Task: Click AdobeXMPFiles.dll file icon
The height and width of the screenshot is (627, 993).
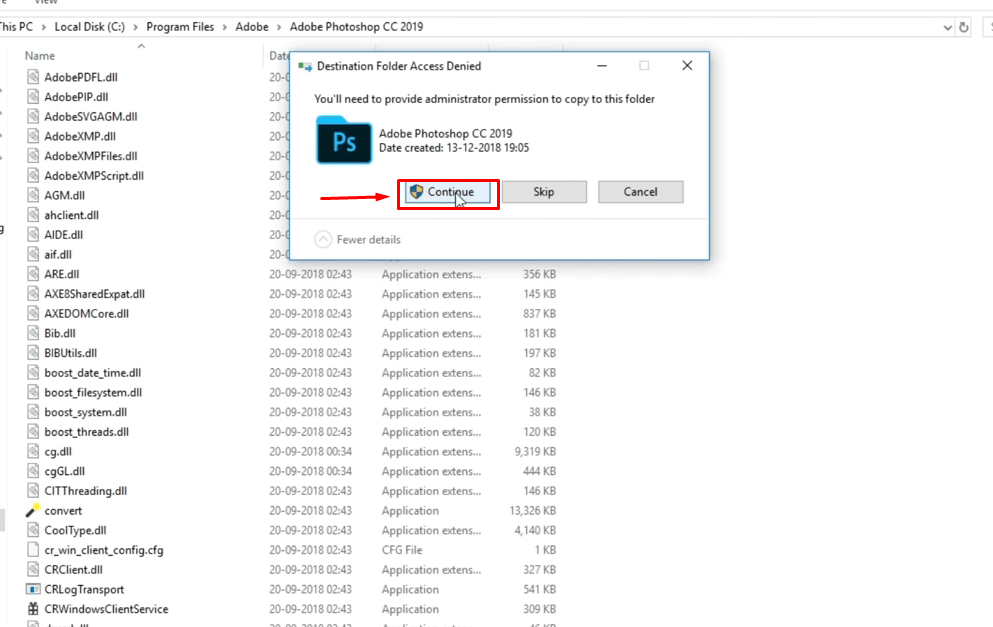Action: click(33, 155)
